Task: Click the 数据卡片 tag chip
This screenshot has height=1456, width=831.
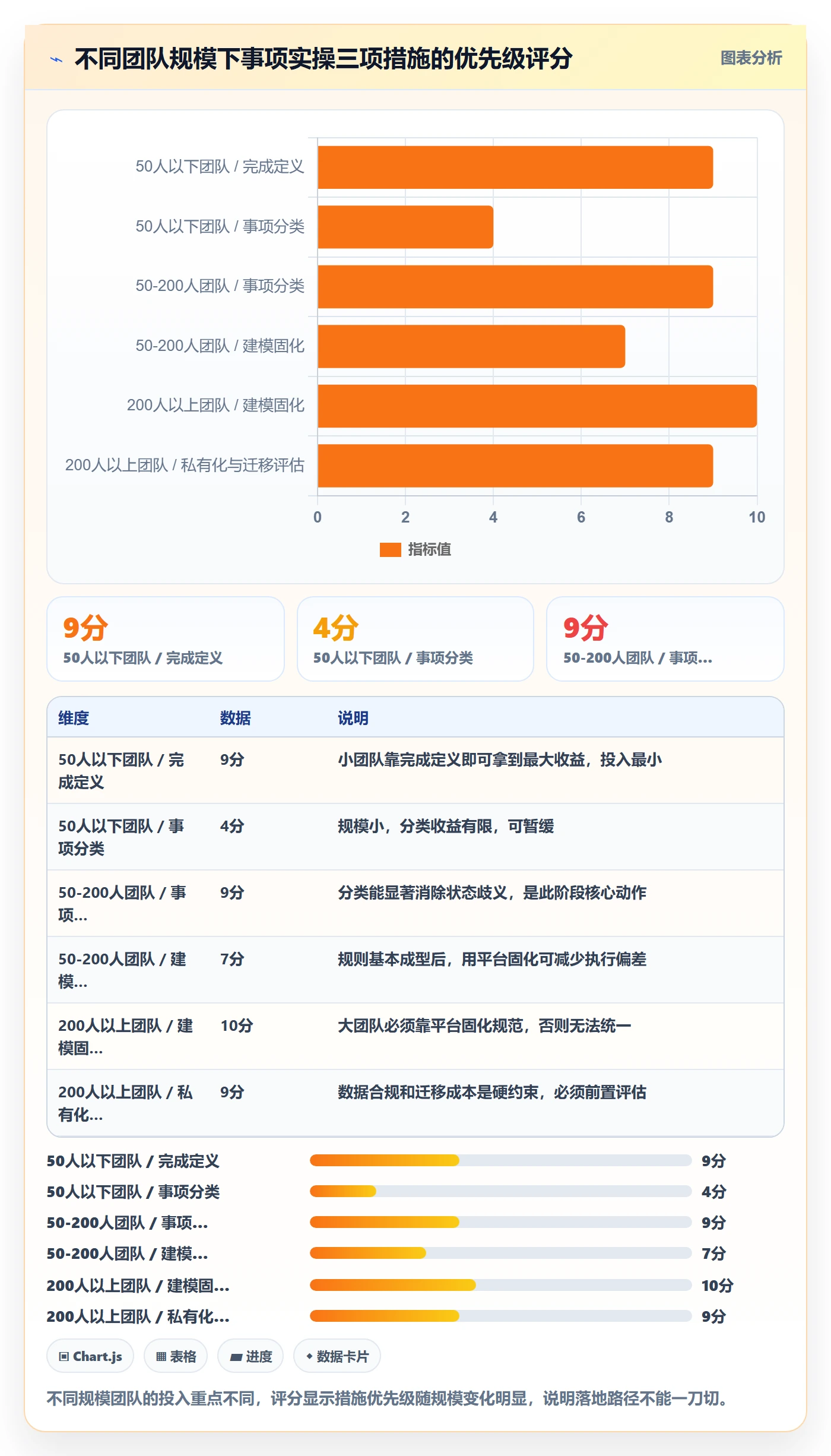Action: pyautogui.click(x=337, y=1356)
